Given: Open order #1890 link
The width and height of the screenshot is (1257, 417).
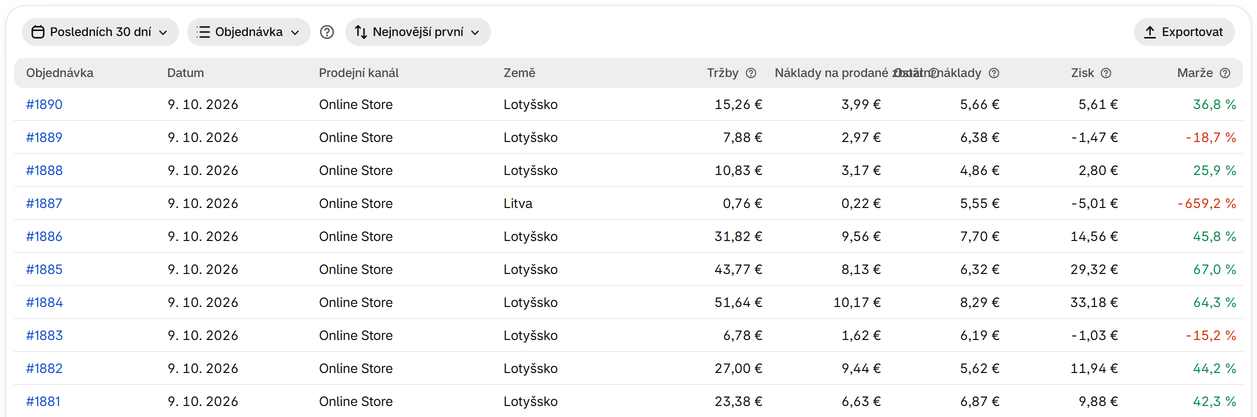Looking at the screenshot, I should point(44,104).
